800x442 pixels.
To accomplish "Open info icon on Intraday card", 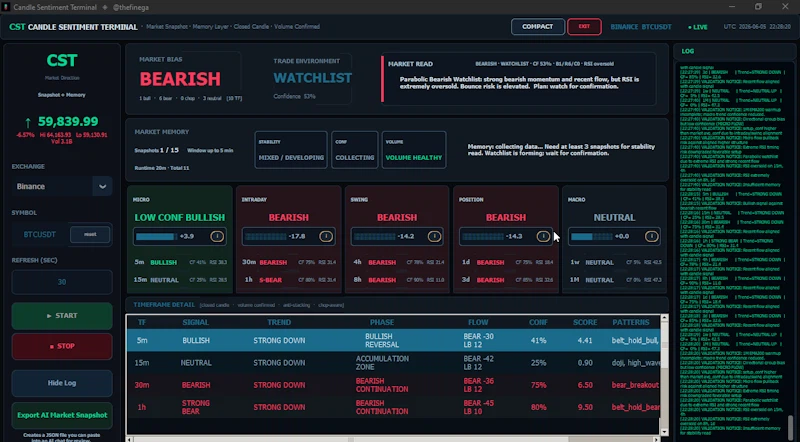I will tap(326, 236).
